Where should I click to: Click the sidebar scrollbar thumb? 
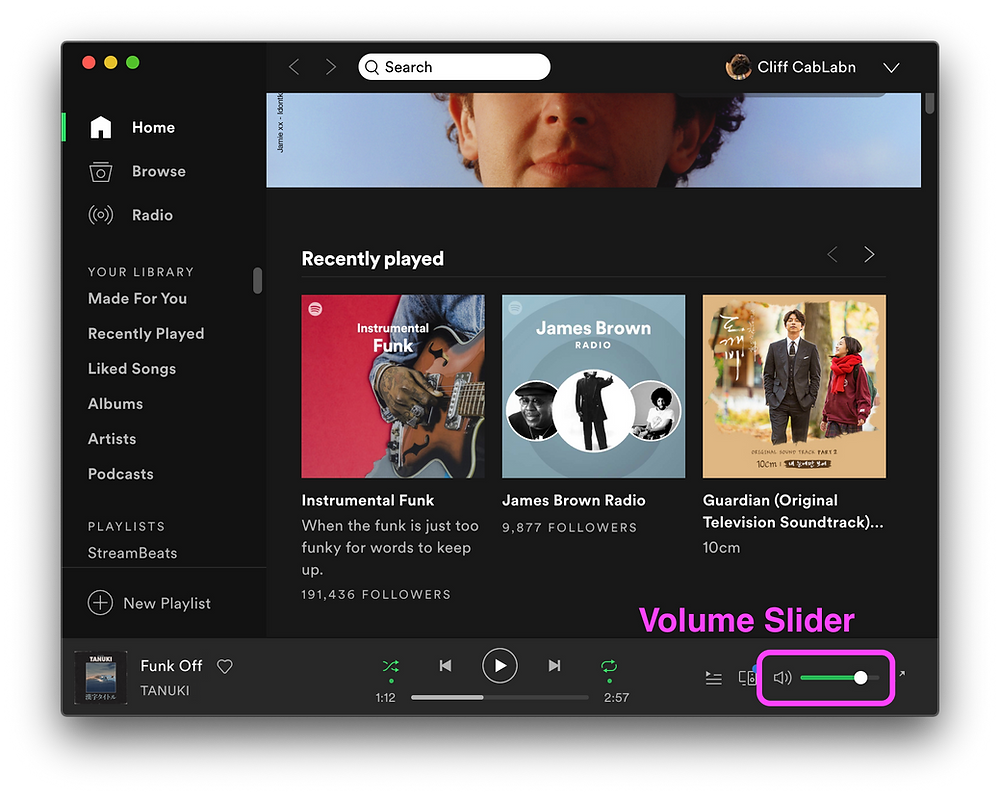coord(258,281)
